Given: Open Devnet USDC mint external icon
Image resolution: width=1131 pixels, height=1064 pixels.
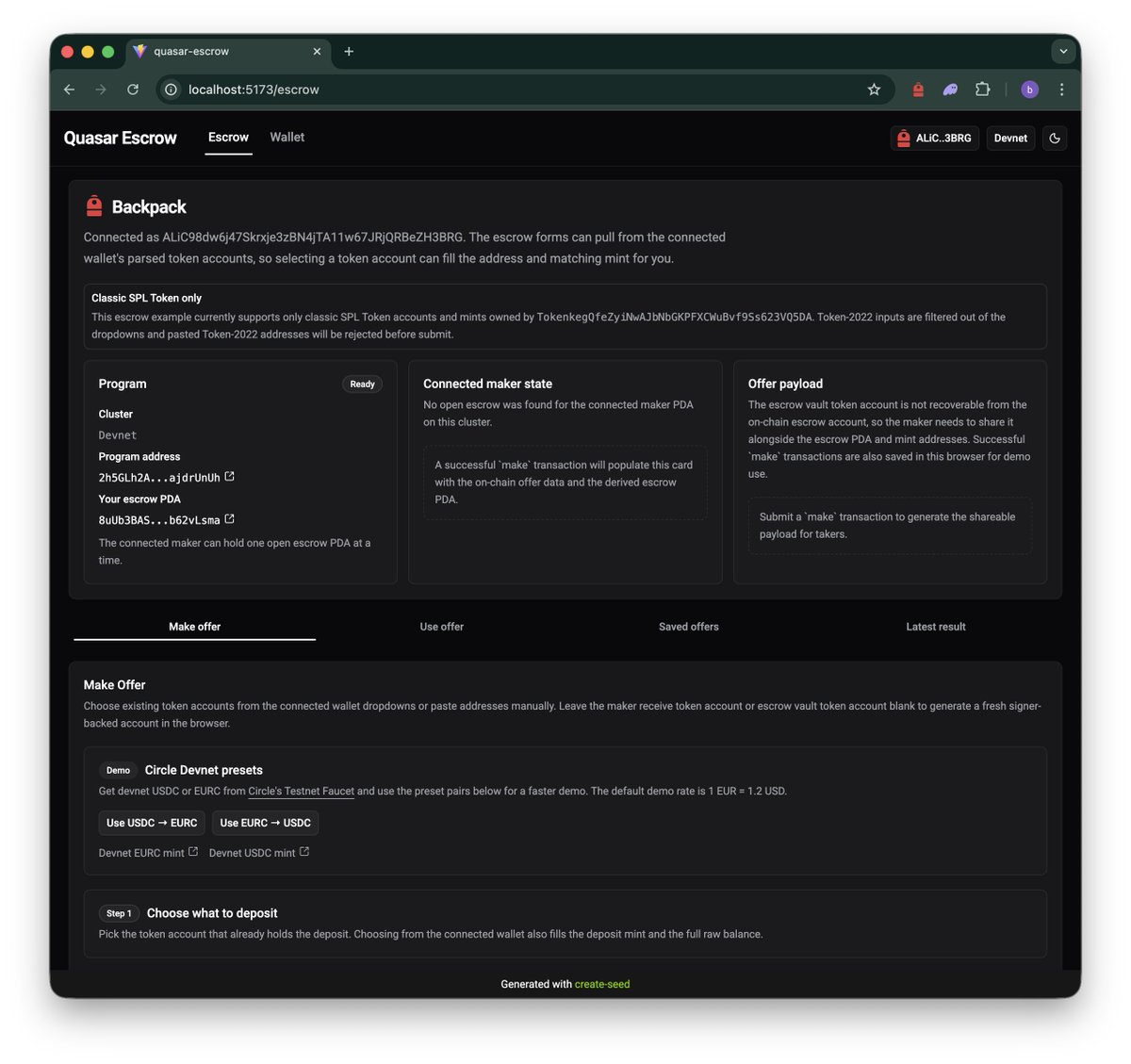Looking at the screenshot, I should (303, 852).
